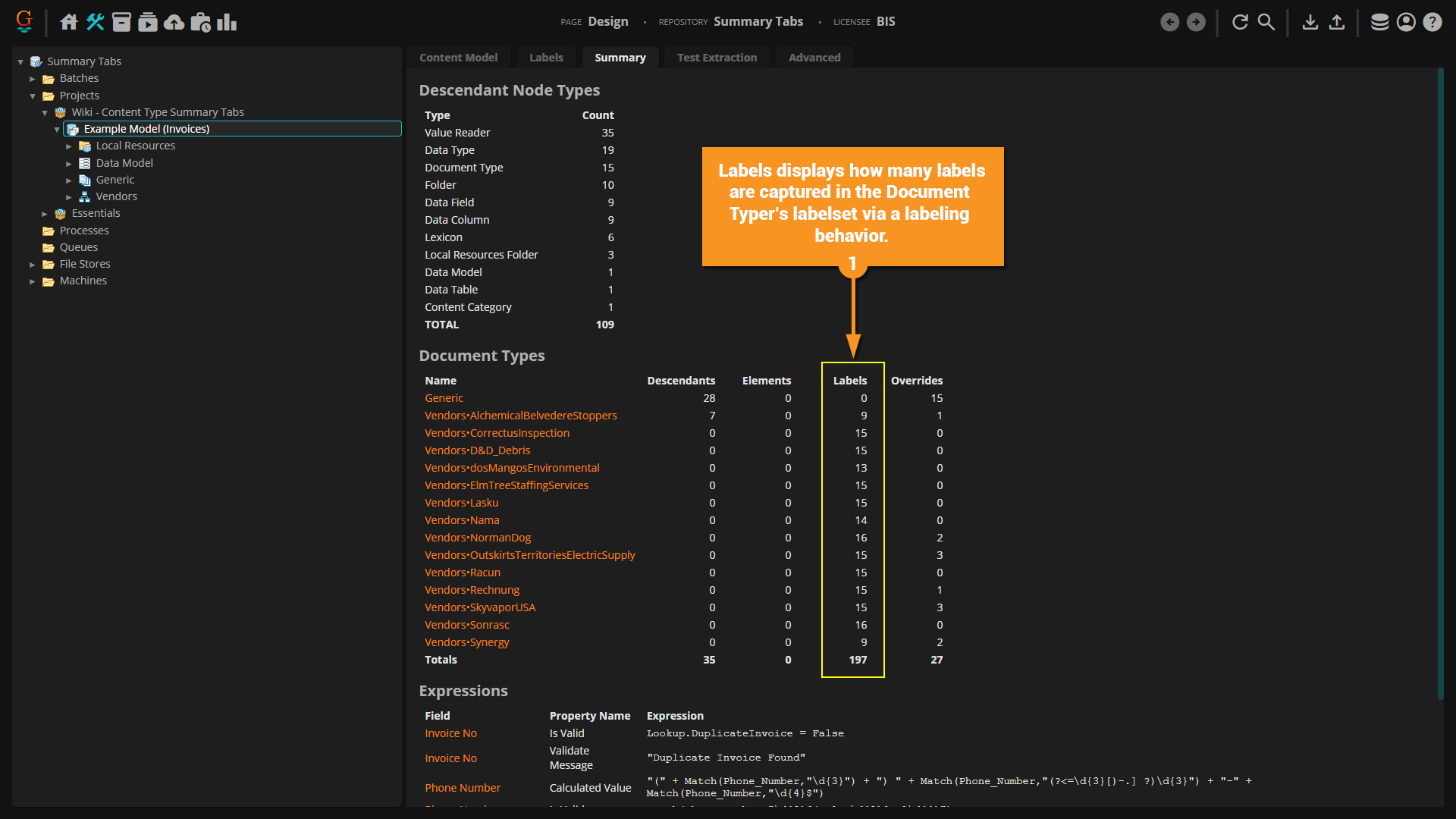The height and width of the screenshot is (819, 1456).
Task: Open the help question mark icon
Action: (x=1432, y=22)
